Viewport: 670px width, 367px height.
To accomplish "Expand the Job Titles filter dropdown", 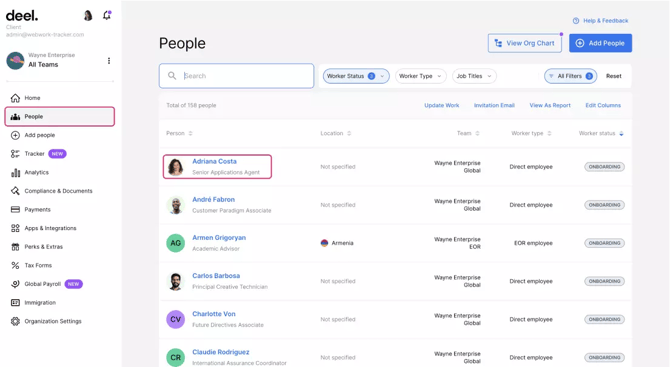I will point(474,76).
